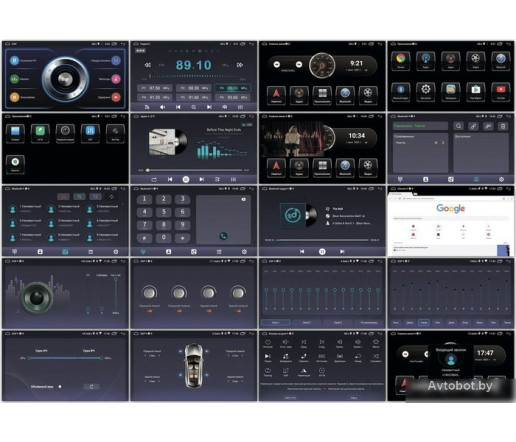Toggle the switch under the front right knob
This screenshot has height=442, width=516.
pyautogui.click(x=179, y=311)
